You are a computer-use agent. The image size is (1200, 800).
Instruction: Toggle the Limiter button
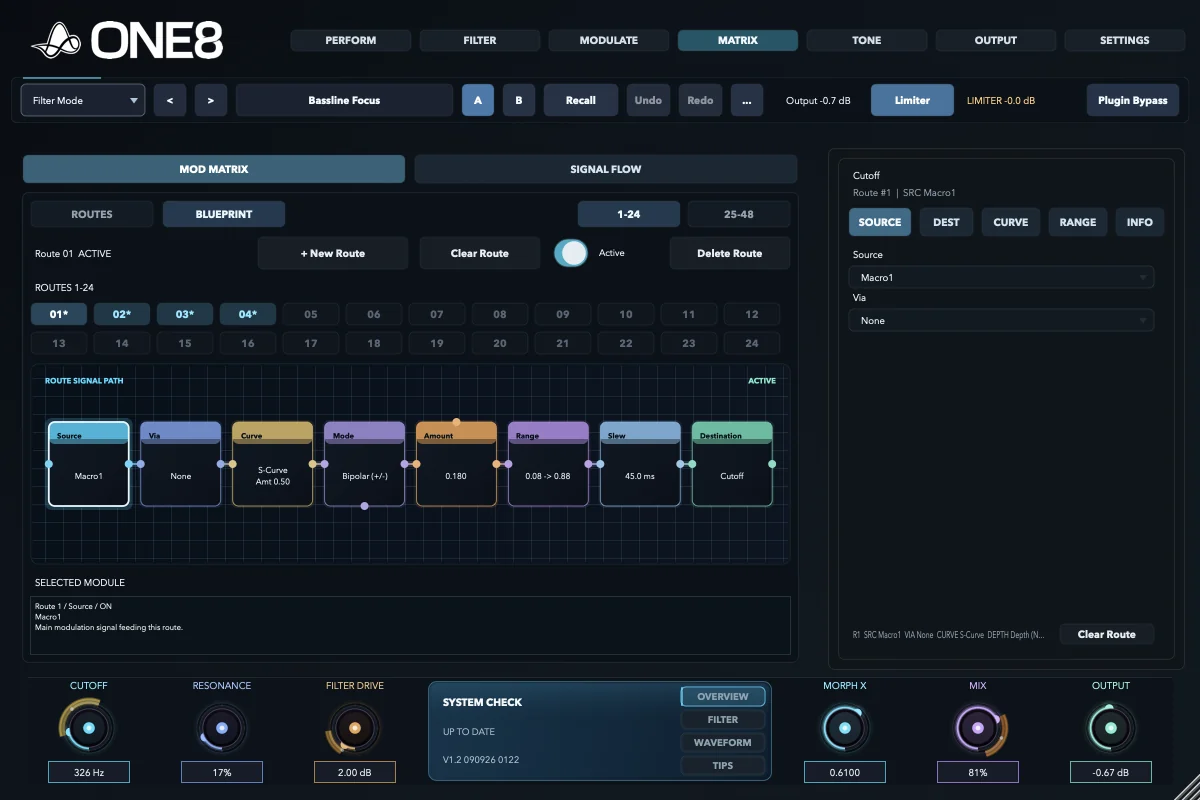click(x=912, y=100)
